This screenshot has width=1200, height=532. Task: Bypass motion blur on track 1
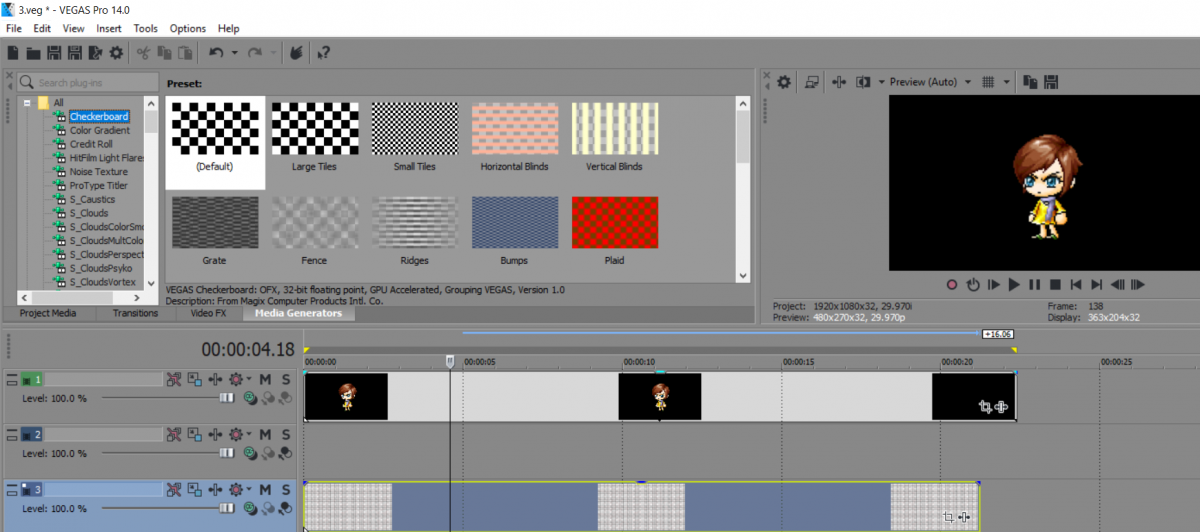174,379
